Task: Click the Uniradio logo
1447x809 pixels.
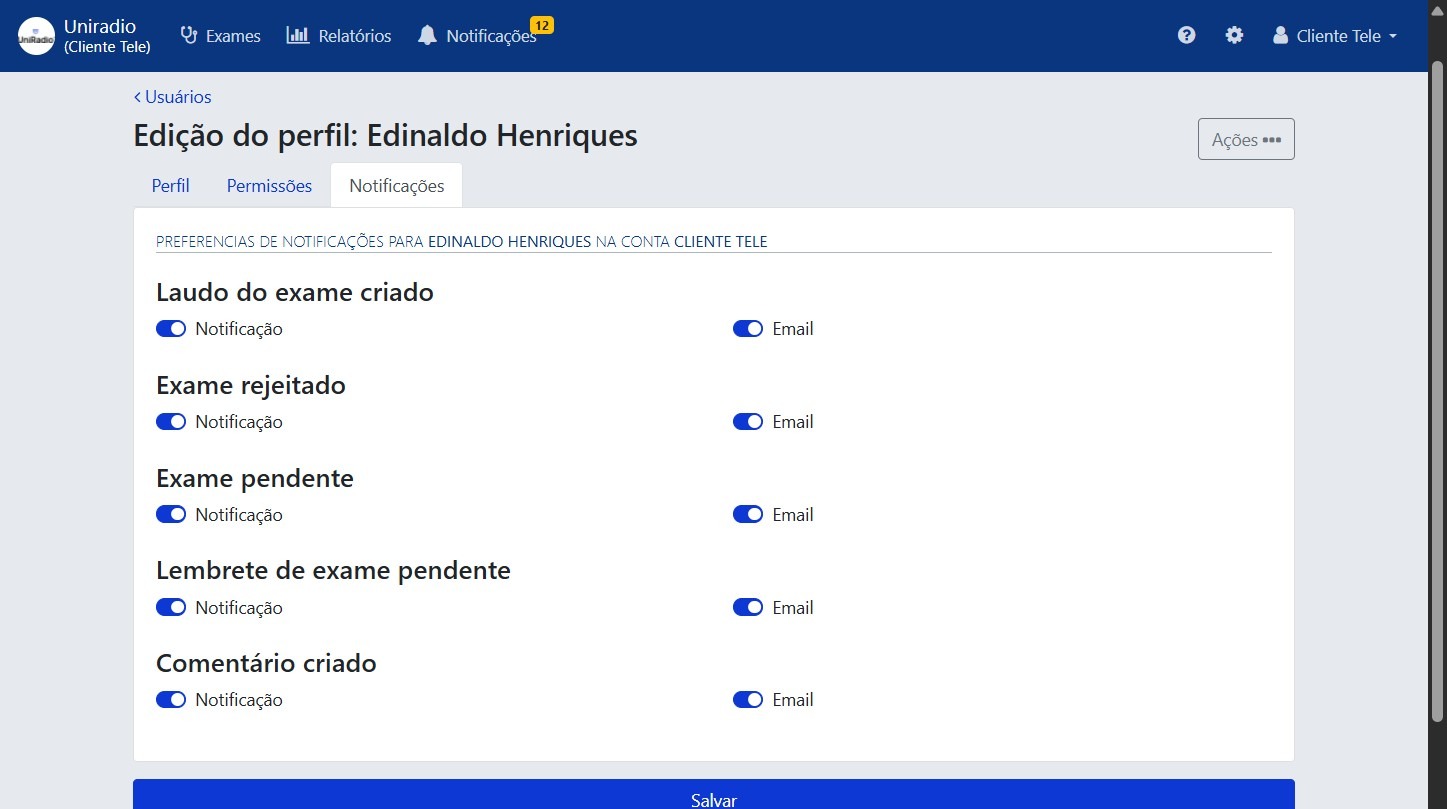Action: [35, 35]
